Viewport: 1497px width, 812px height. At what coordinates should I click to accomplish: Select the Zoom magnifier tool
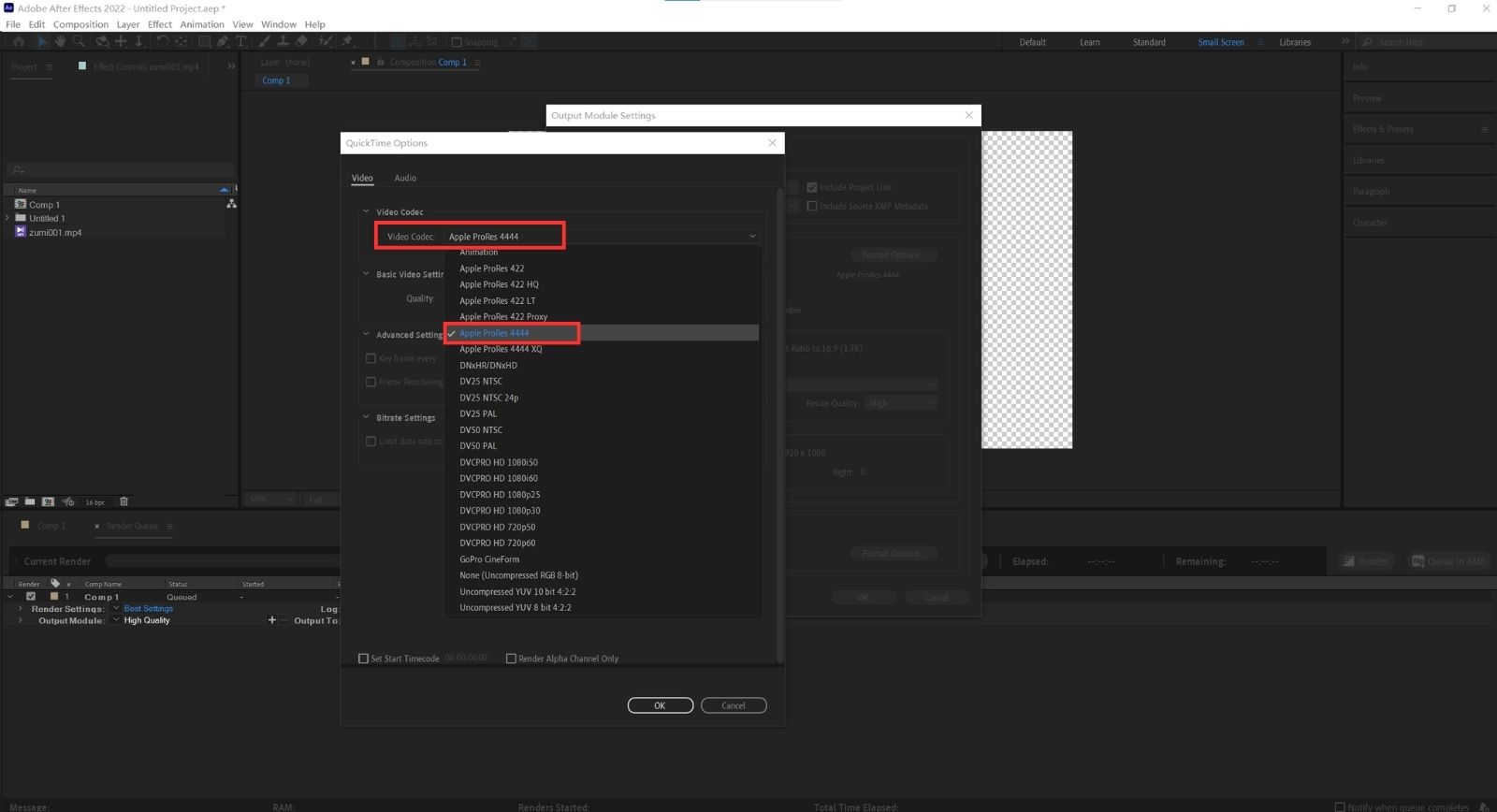[79, 41]
